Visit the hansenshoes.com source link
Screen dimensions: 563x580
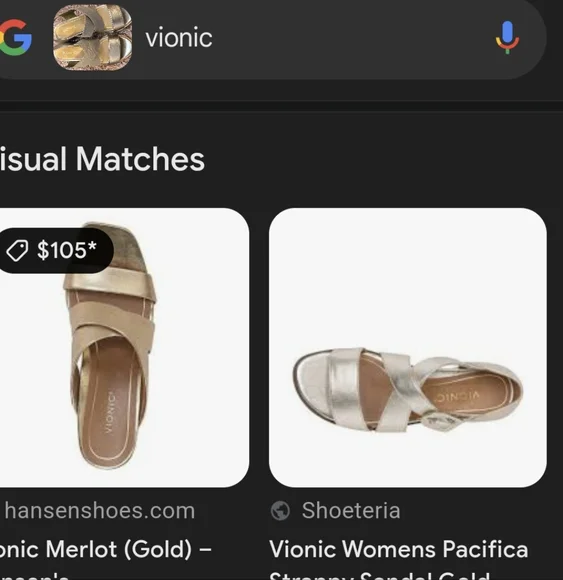[99, 511]
